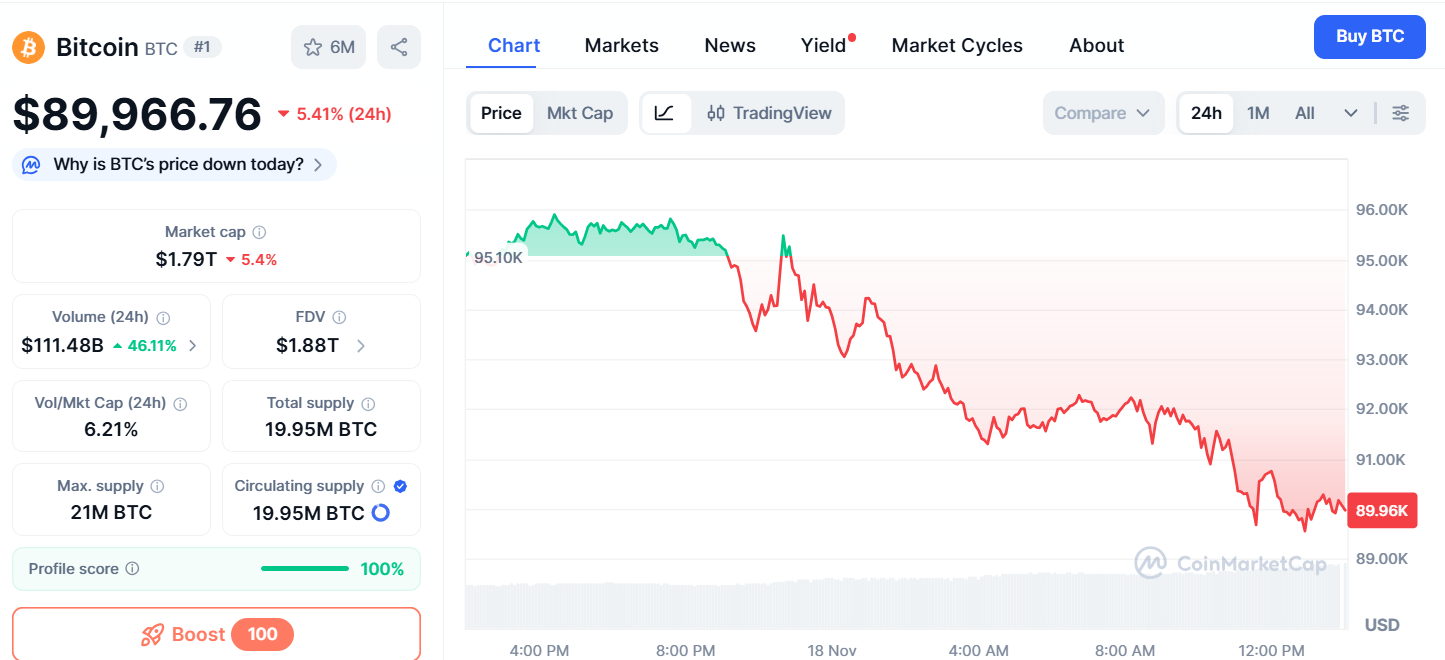
Task: Click the Buy BTC button
Action: (x=1369, y=37)
